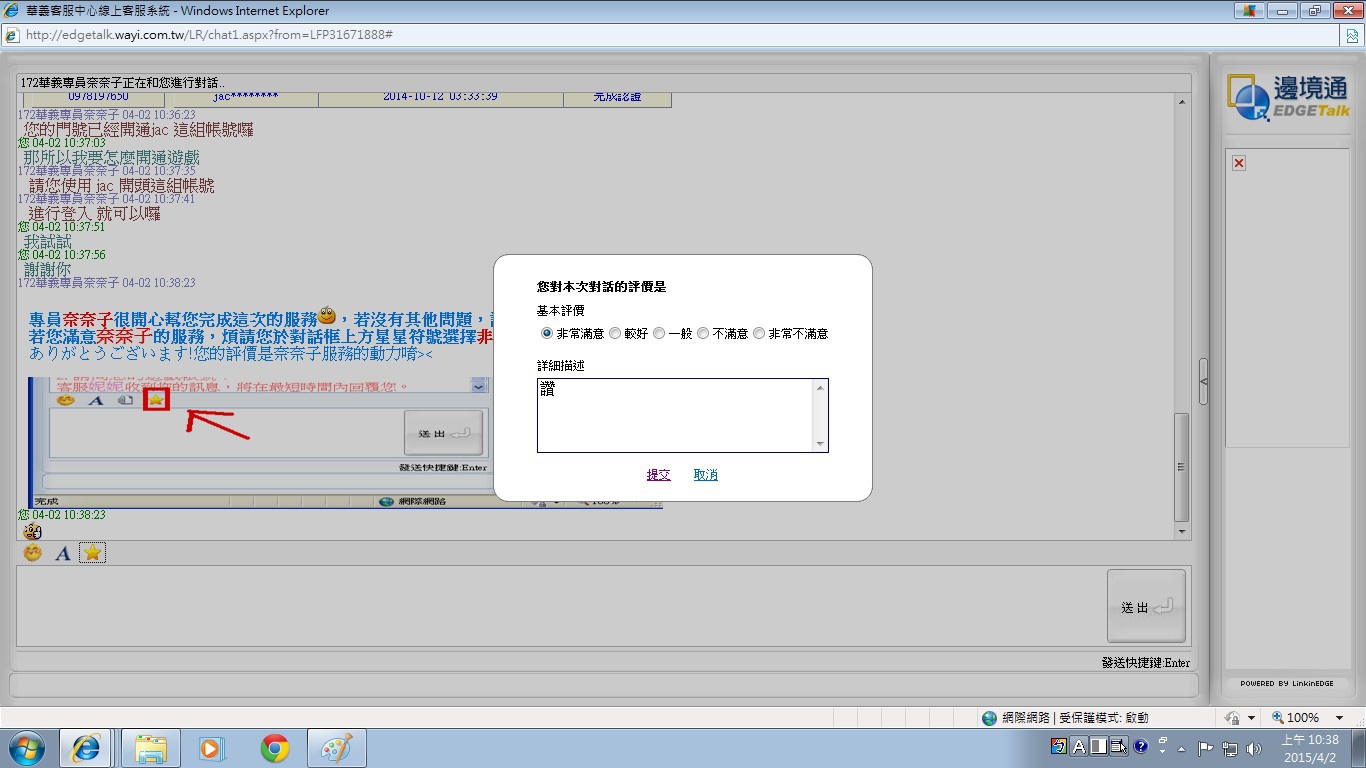Open IE compatibility view page icon
This screenshot has width=1366, height=768.
(1351, 35)
